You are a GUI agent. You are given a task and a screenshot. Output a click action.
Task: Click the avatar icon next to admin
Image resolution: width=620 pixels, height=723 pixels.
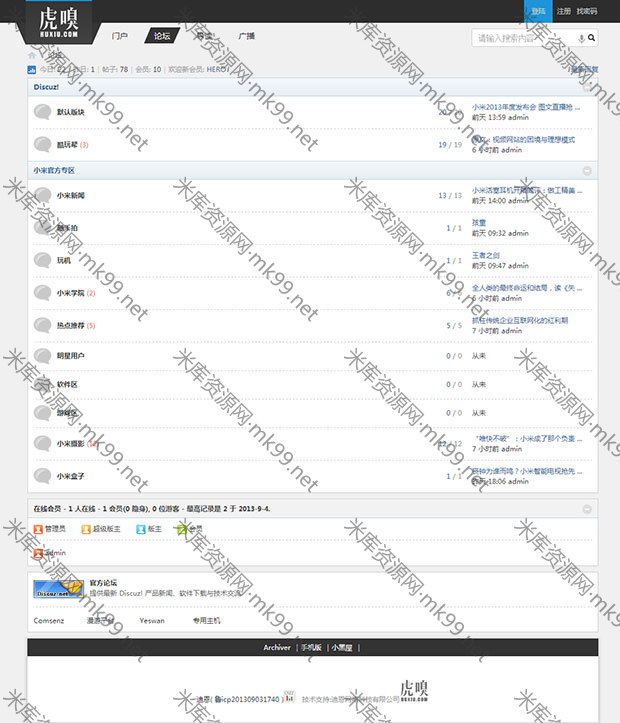click(38, 553)
